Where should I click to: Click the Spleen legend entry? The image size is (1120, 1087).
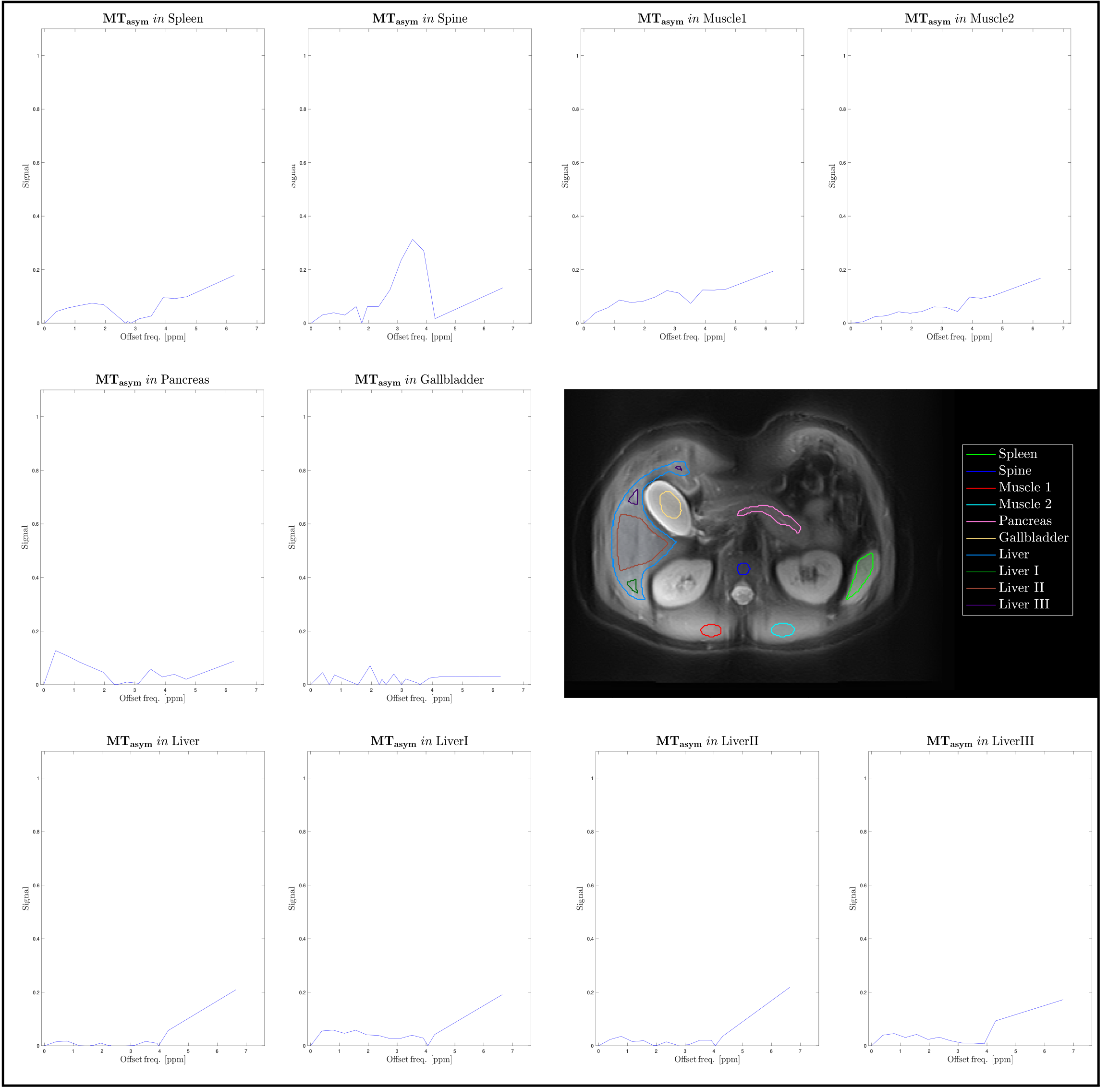point(1017,454)
